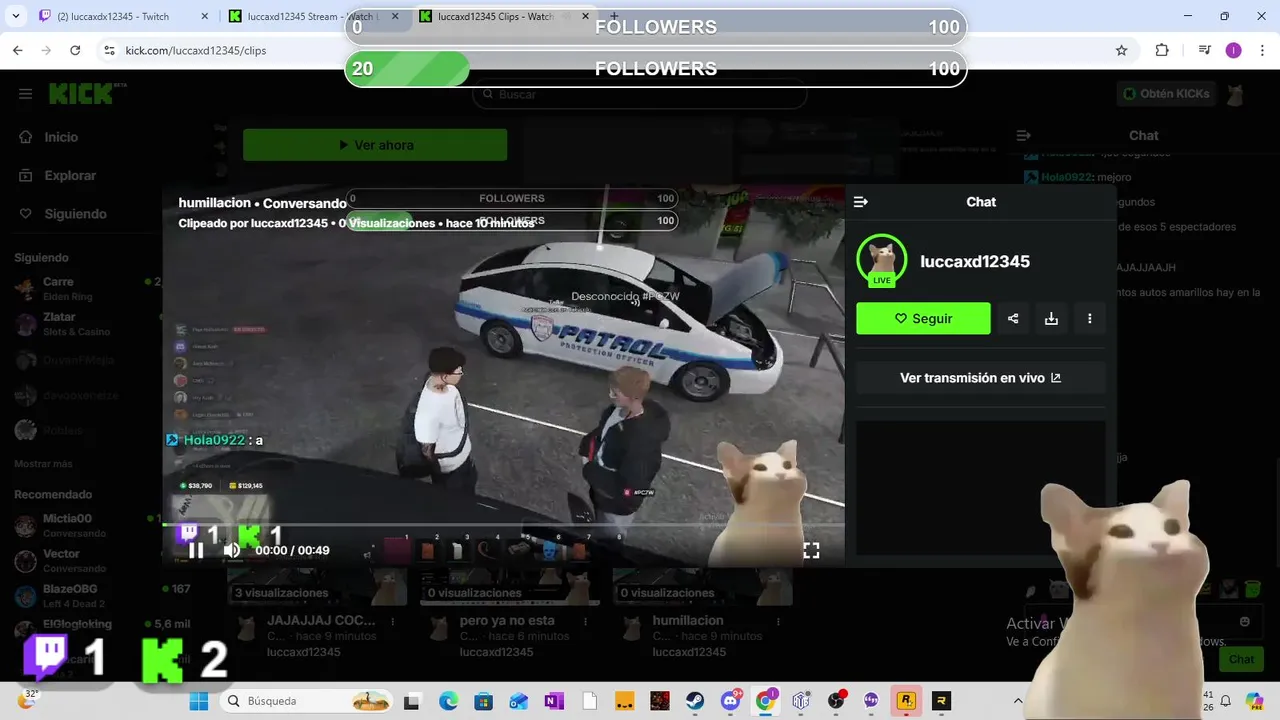Open luccaxd12345 name in clip popup
The width and height of the screenshot is (1280, 720).
[975, 261]
